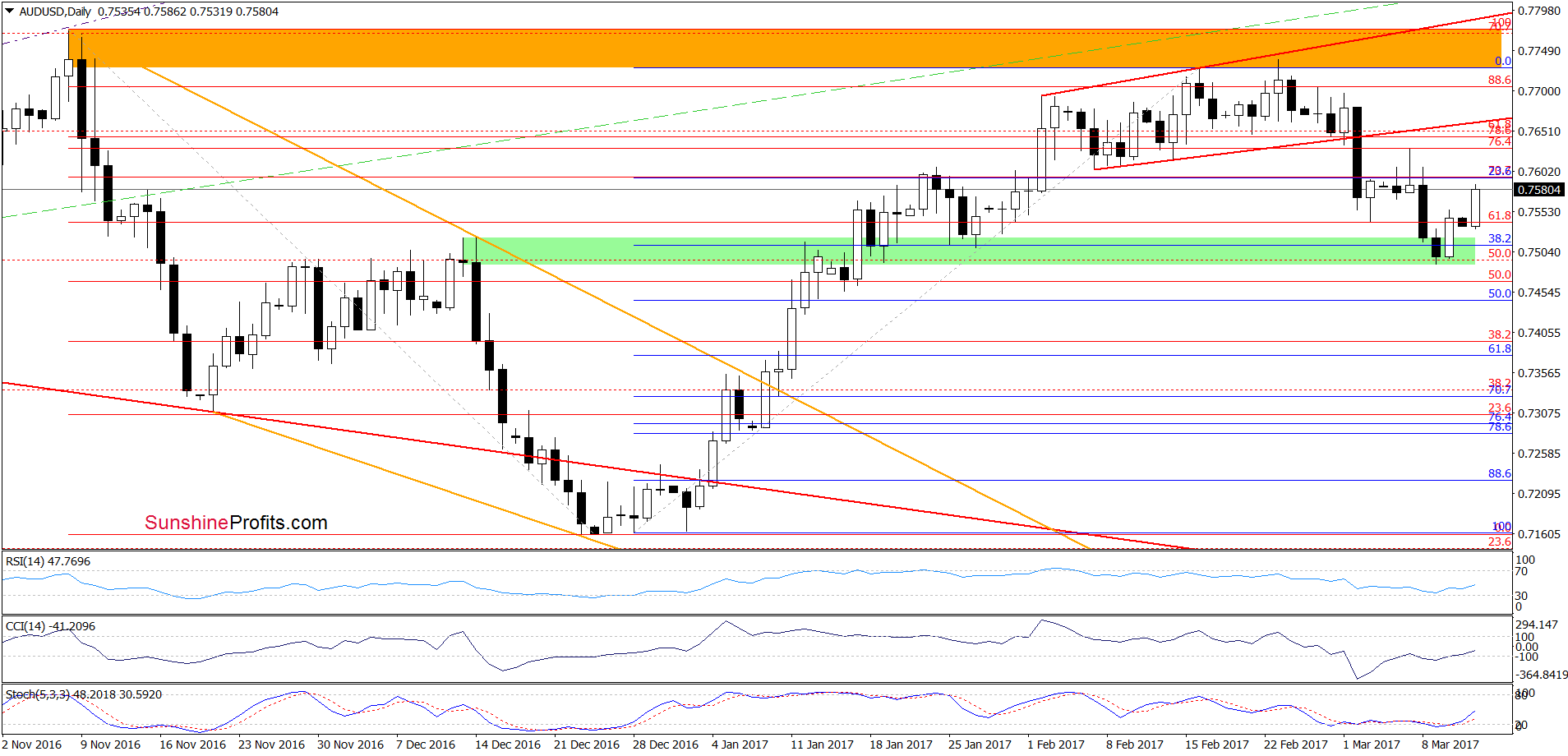
Task: Click the AUDUSD,Daily chart title
Action: pyautogui.click(x=55, y=12)
